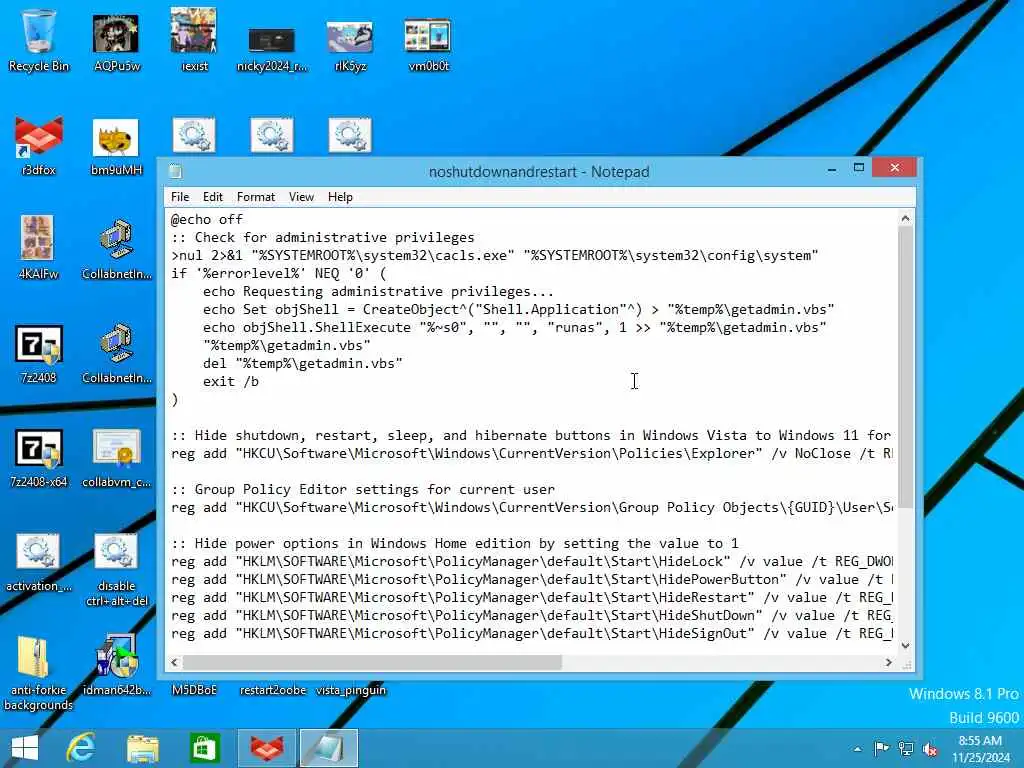Viewport: 1024px width, 768px height.
Task: Open the Notepad Edit menu
Action: pos(212,197)
